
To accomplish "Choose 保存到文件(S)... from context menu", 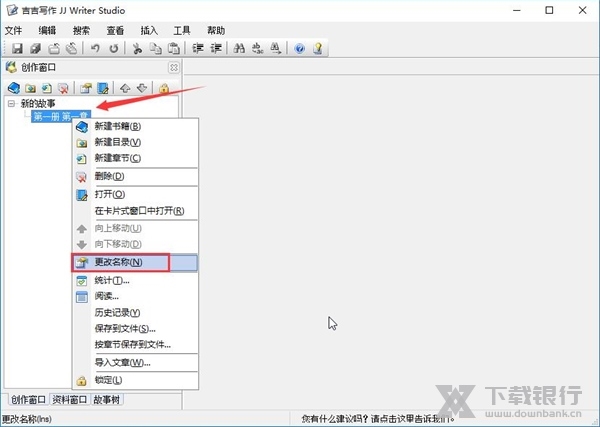I will [x=135, y=329].
